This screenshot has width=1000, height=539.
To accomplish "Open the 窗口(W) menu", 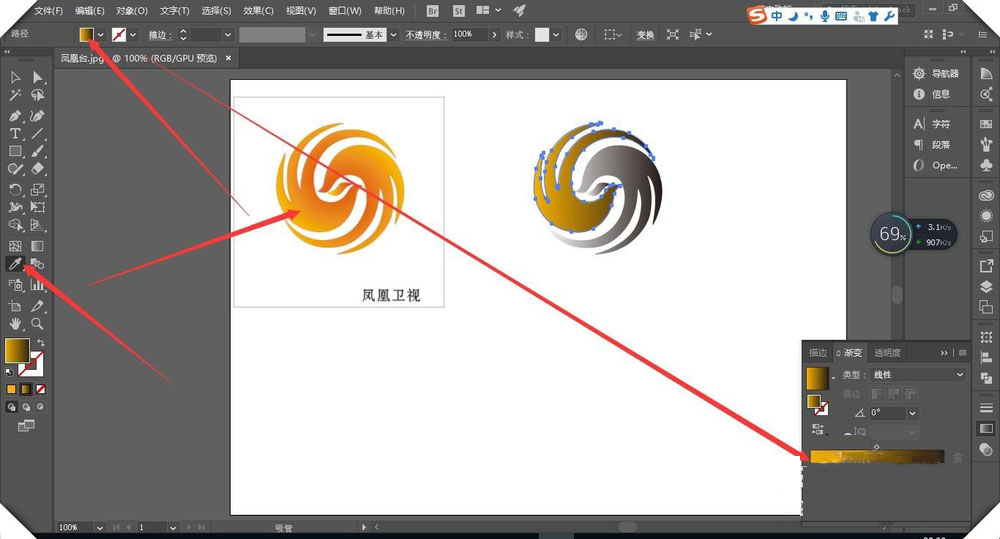I will pyautogui.click(x=344, y=11).
